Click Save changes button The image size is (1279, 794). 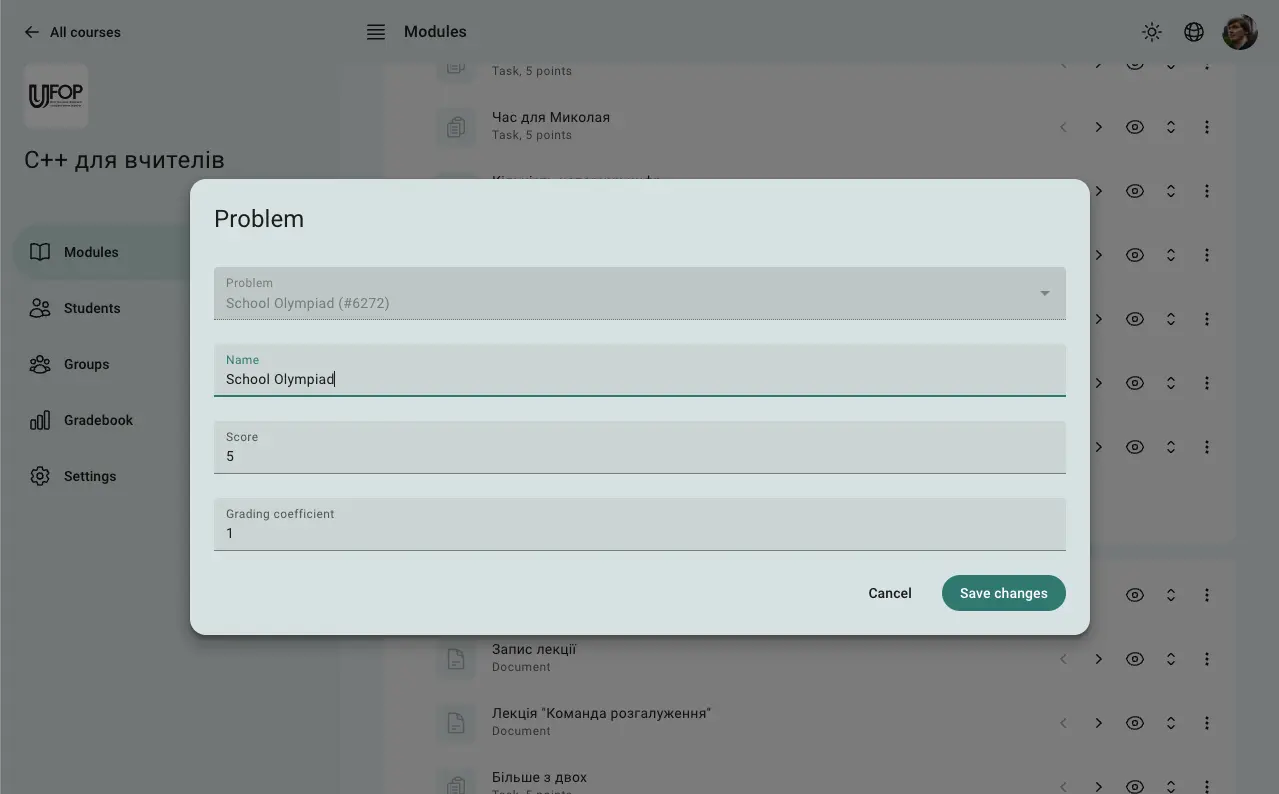1003,593
